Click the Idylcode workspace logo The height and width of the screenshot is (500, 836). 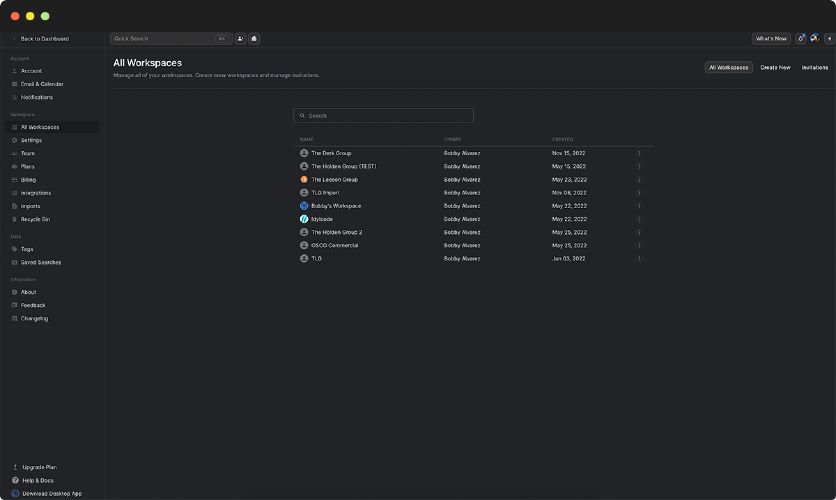point(304,219)
